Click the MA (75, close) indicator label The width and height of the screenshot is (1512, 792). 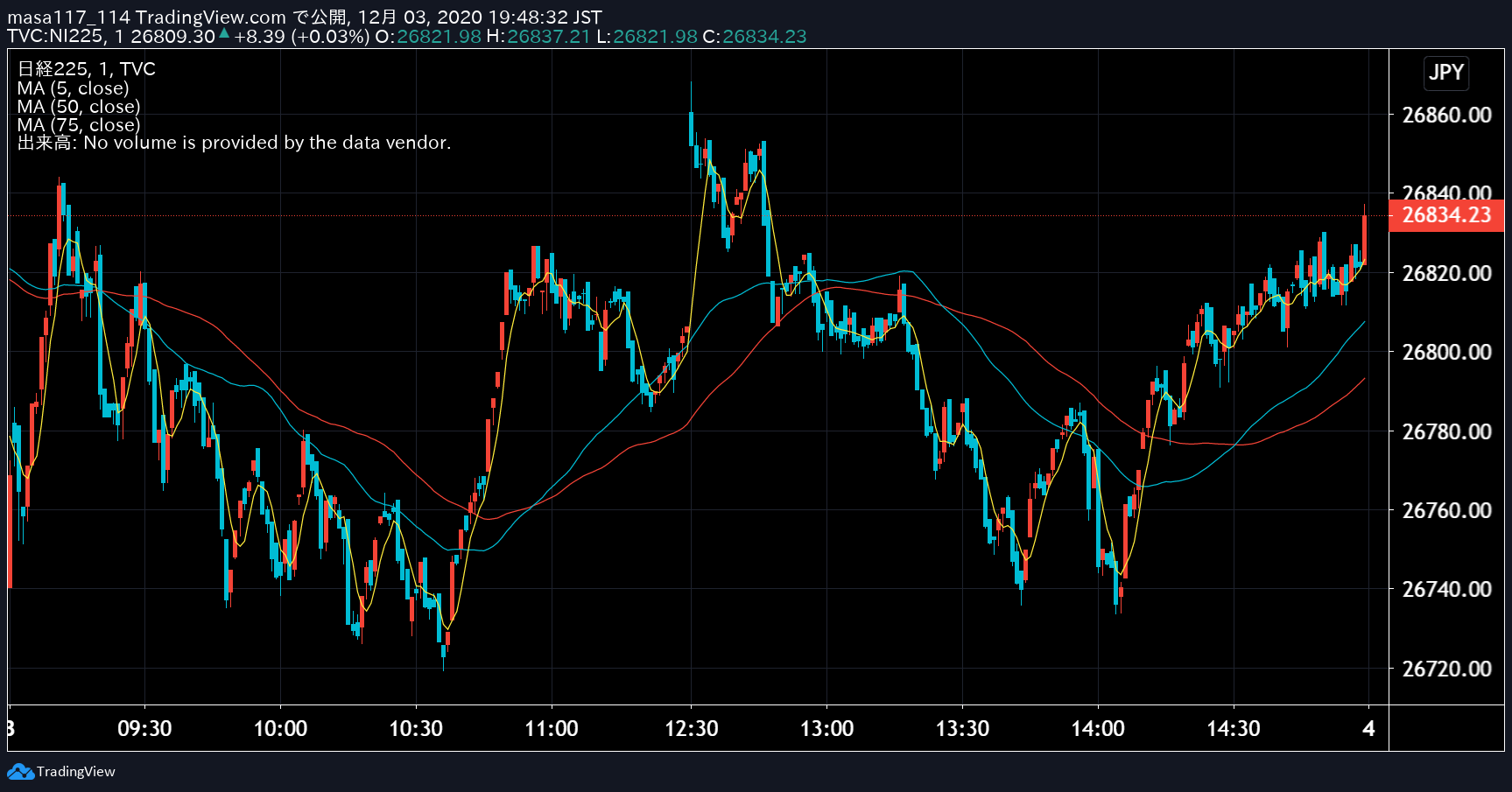click(79, 125)
